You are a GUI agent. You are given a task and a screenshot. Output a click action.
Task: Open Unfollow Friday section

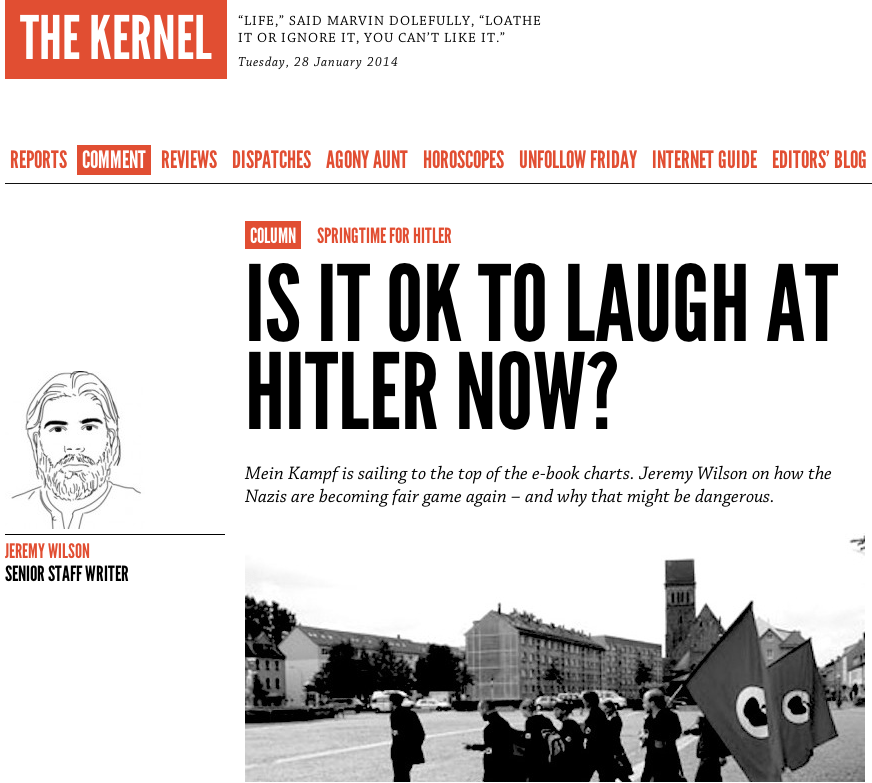coord(578,160)
